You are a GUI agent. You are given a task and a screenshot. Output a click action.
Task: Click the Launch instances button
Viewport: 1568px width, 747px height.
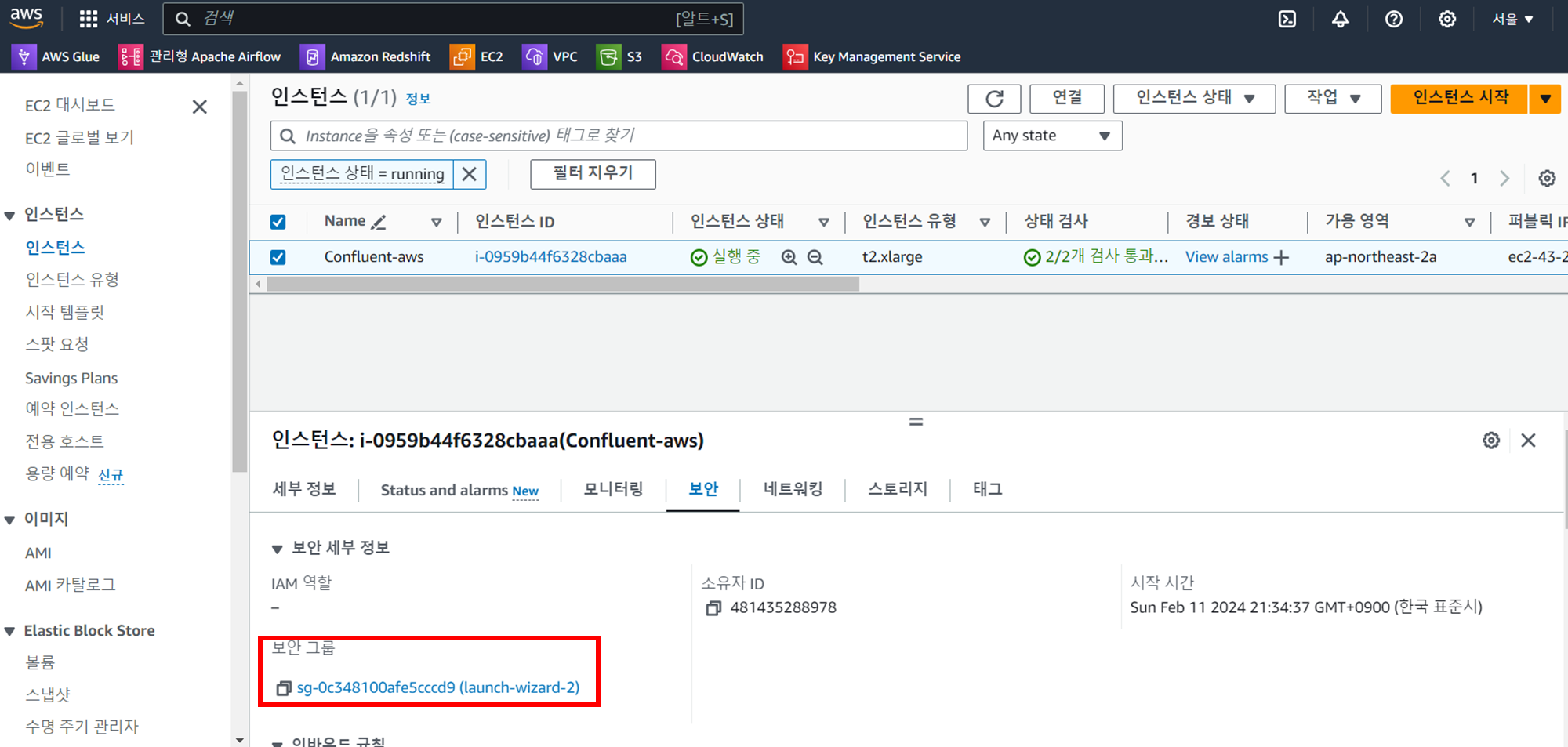point(1459,99)
